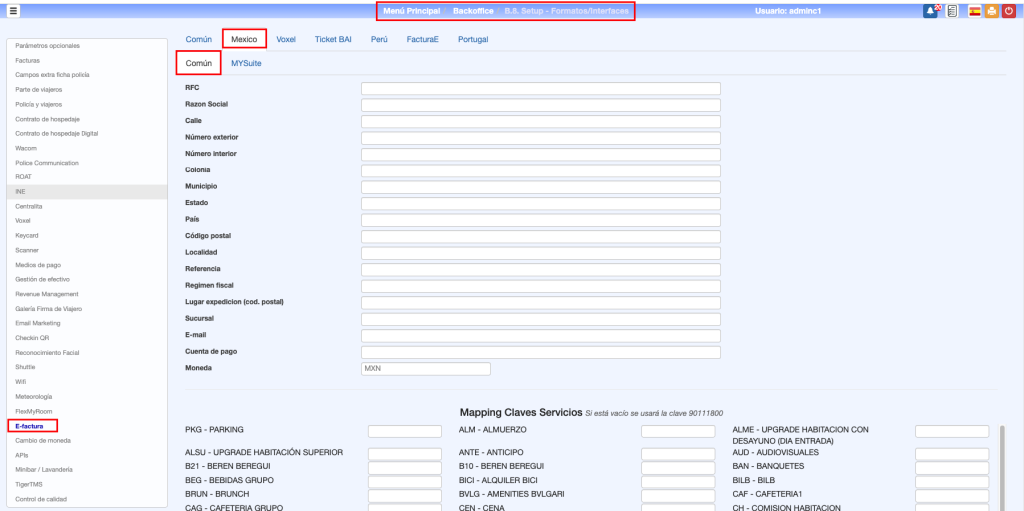Open Revenue Management in the sidebar
This screenshot has height=511, width=1024.
(47, 294)
